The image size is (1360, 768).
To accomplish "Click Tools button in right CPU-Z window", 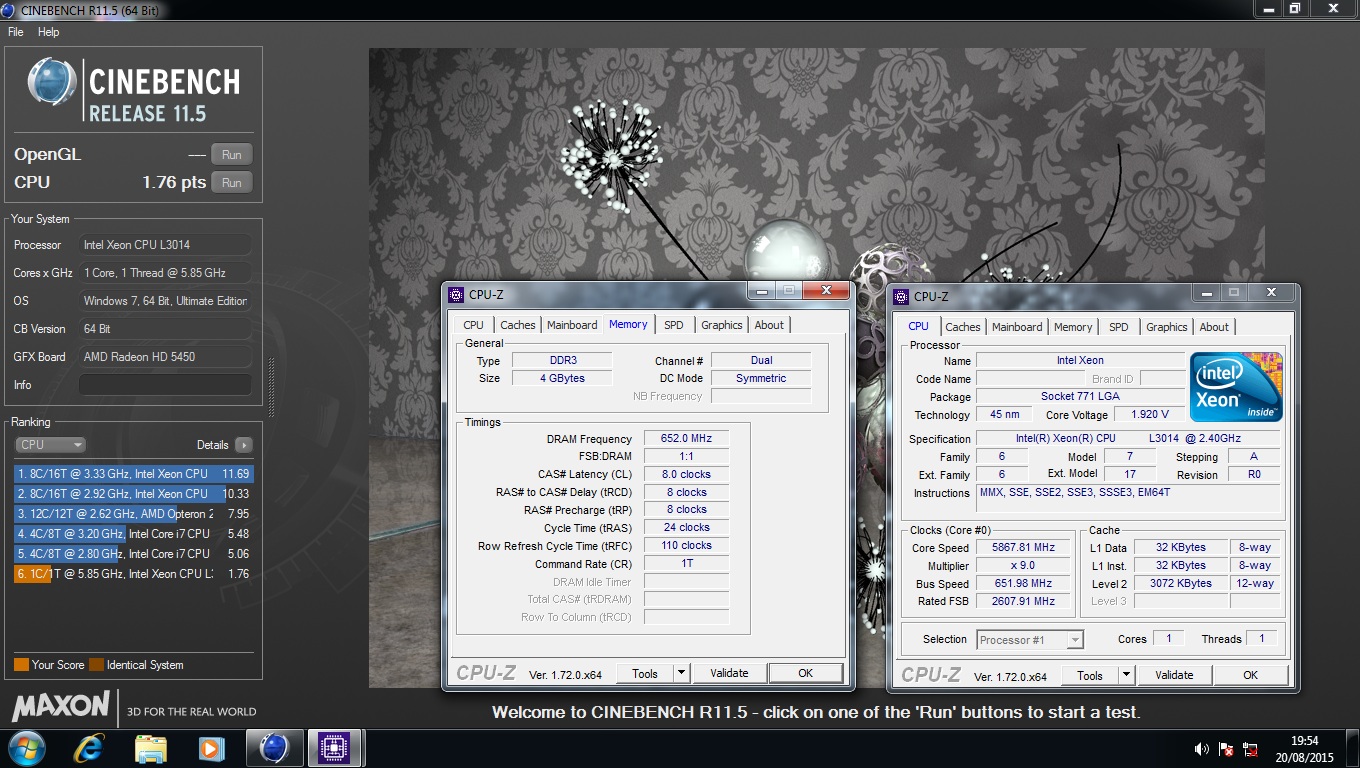I will pyautogui.click(x=1090, y=675).
